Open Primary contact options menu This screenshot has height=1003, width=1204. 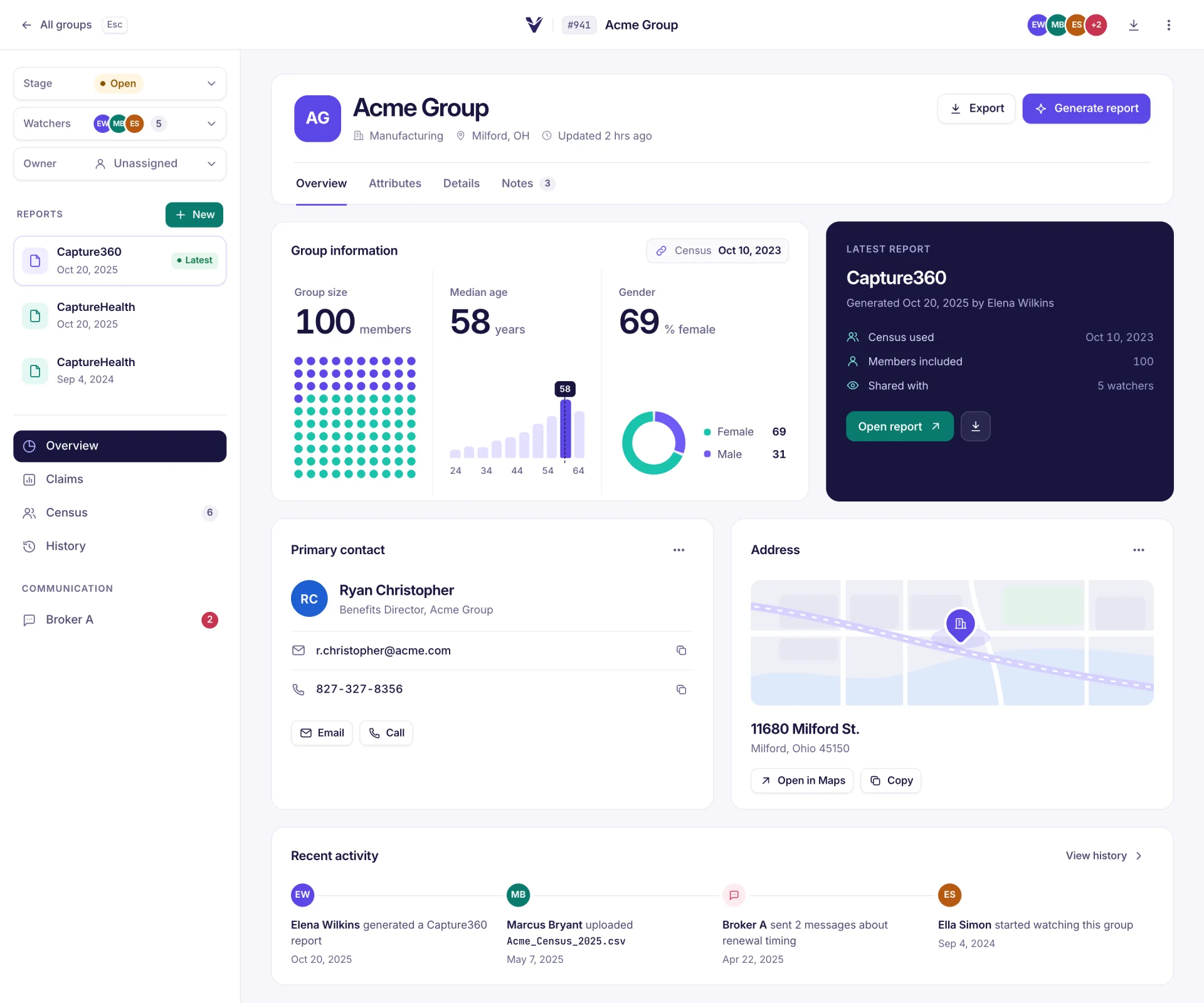679,550
